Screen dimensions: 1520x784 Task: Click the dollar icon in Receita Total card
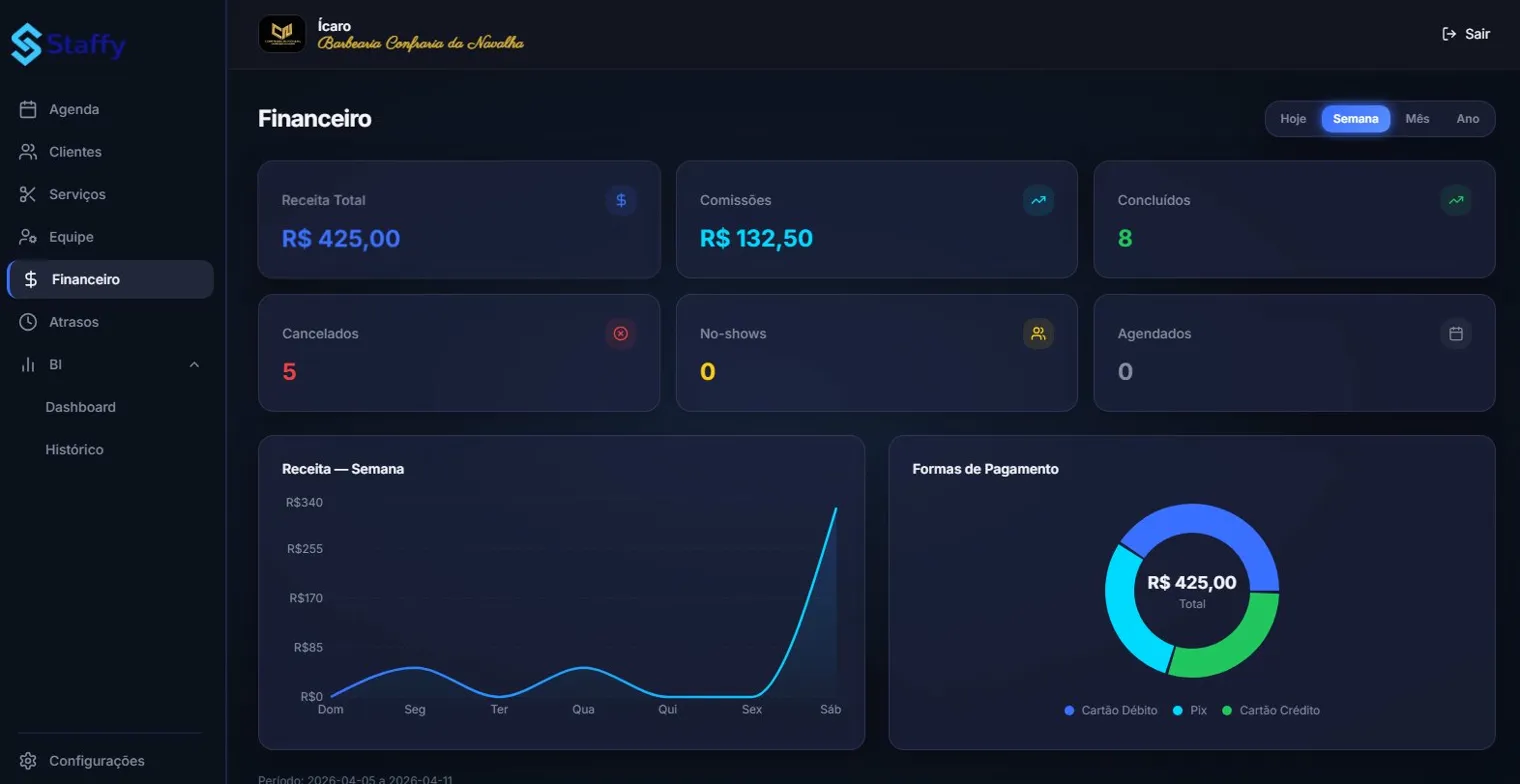point(621,200)
